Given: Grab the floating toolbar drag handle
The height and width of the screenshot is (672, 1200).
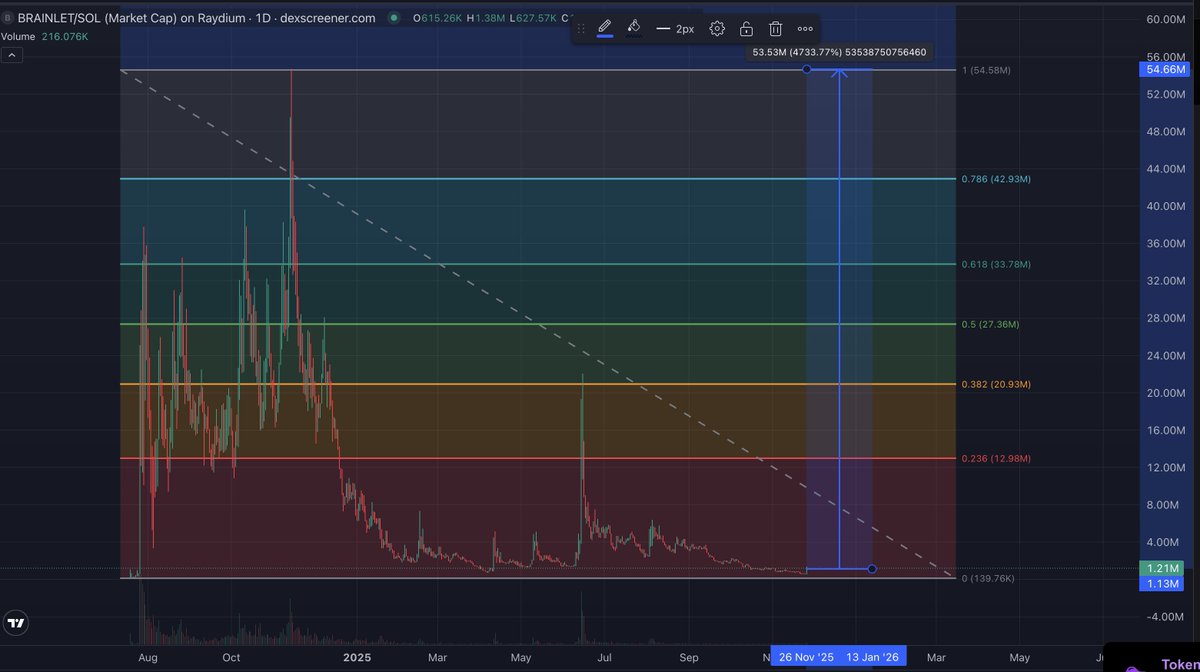Looking at the screenshot, I should click(x=582, y=29).
